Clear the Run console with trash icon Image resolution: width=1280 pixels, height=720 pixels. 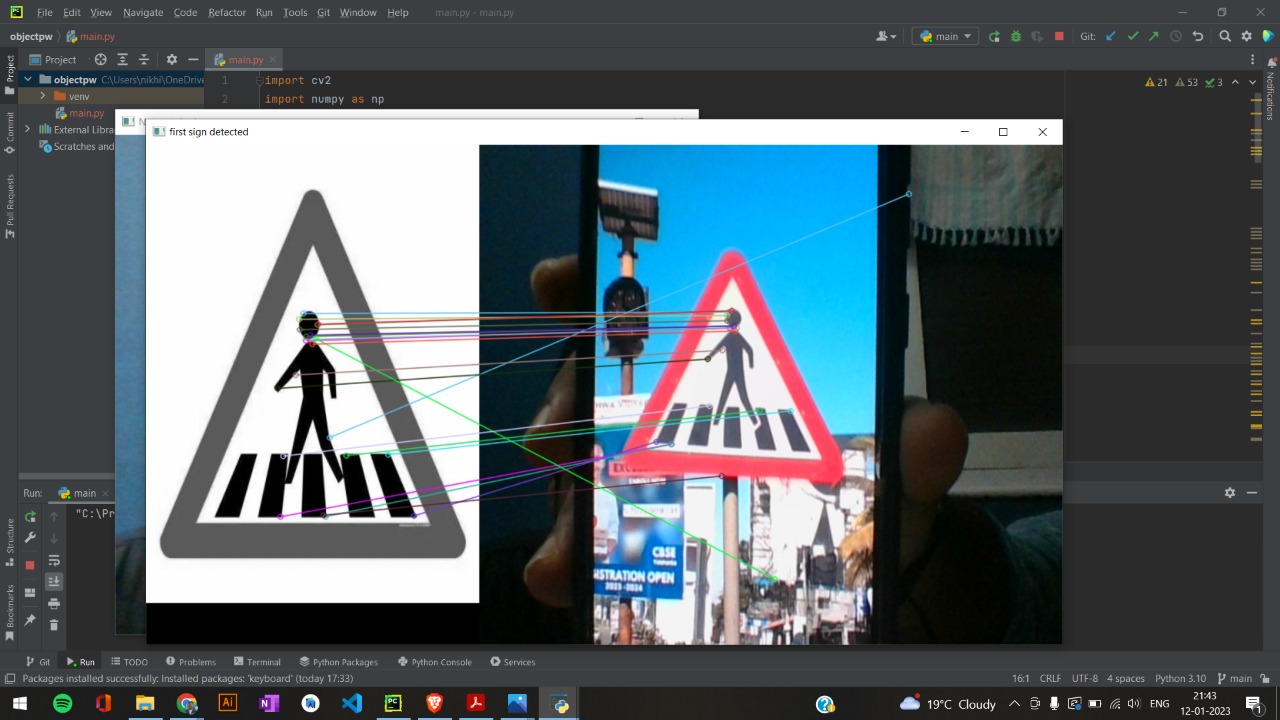[54, 625]
